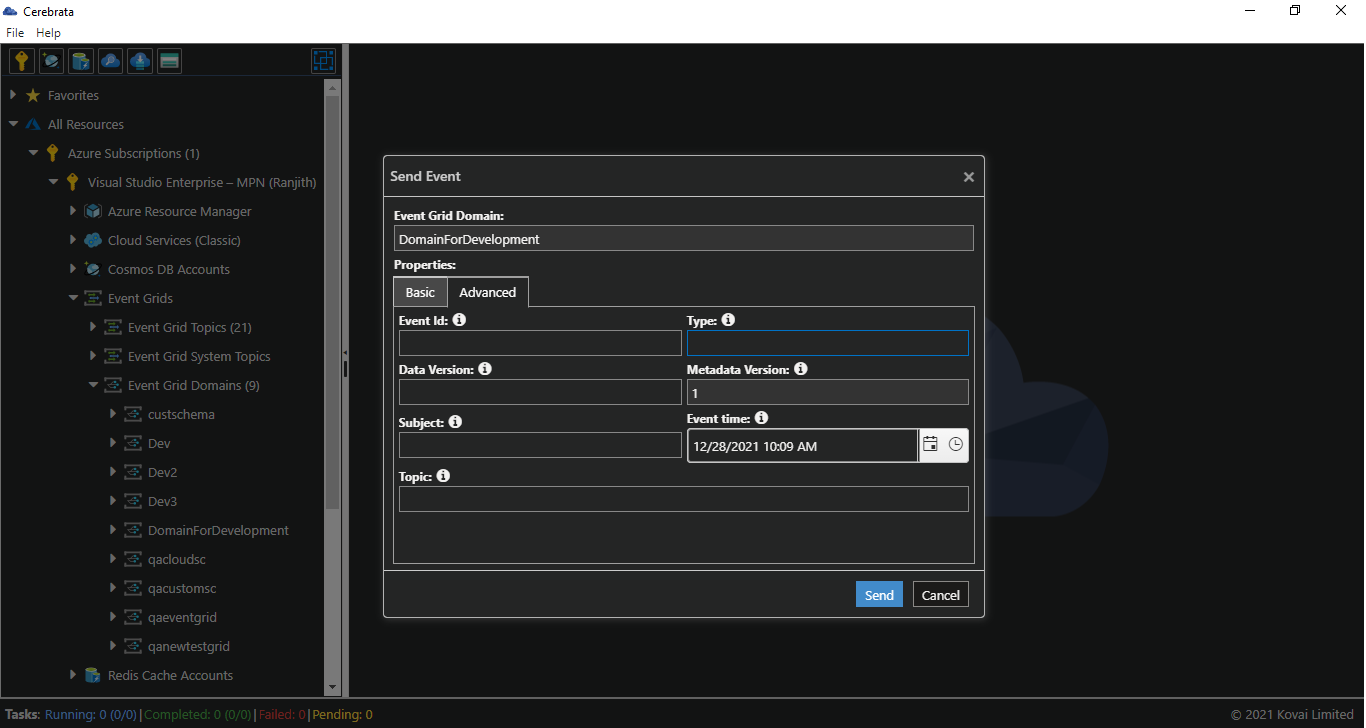
Task: Click the Favorites star icon
Action: pos(33,95)
